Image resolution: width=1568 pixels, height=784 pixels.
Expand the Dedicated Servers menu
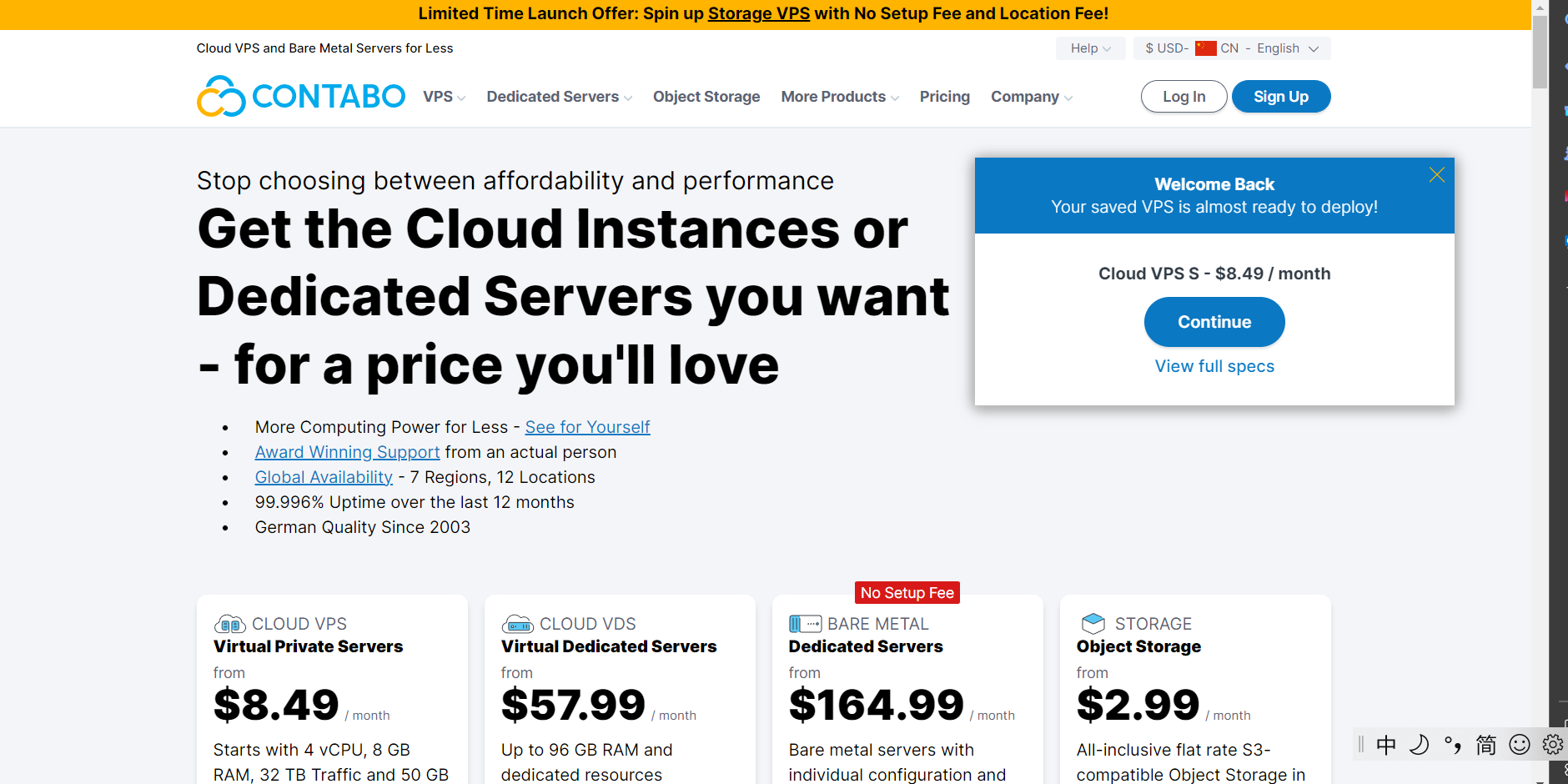click(x=560, y=97)
